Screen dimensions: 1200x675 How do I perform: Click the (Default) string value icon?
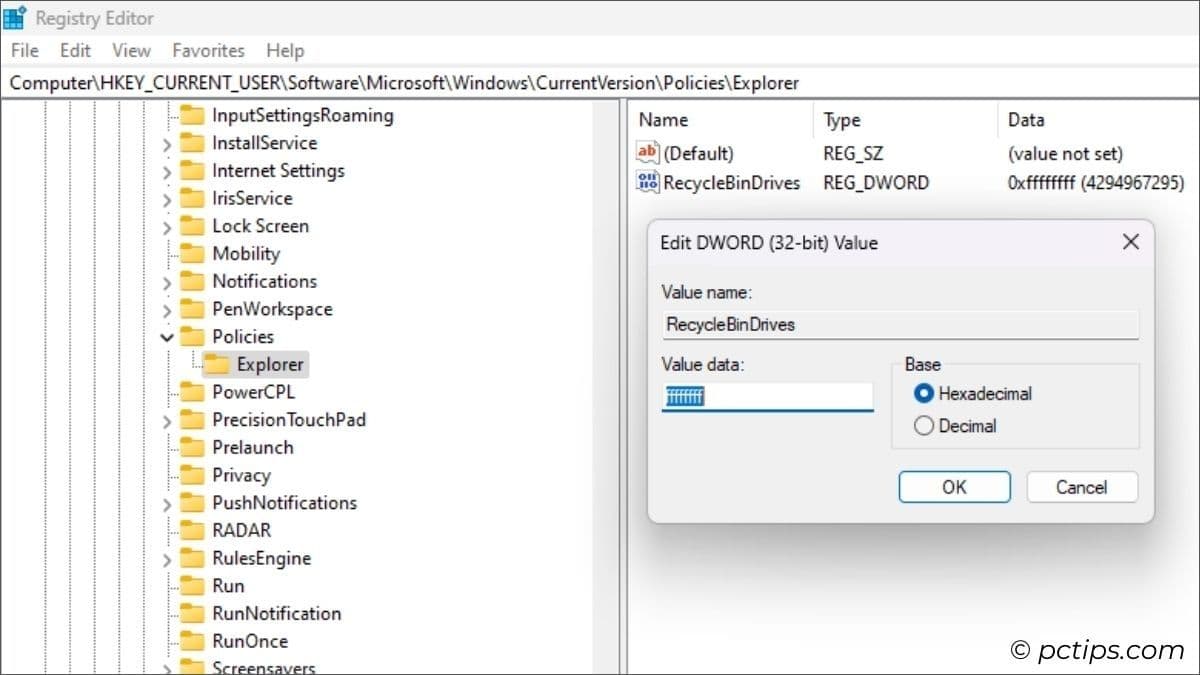pyautogui.click(x=648, y=153)
